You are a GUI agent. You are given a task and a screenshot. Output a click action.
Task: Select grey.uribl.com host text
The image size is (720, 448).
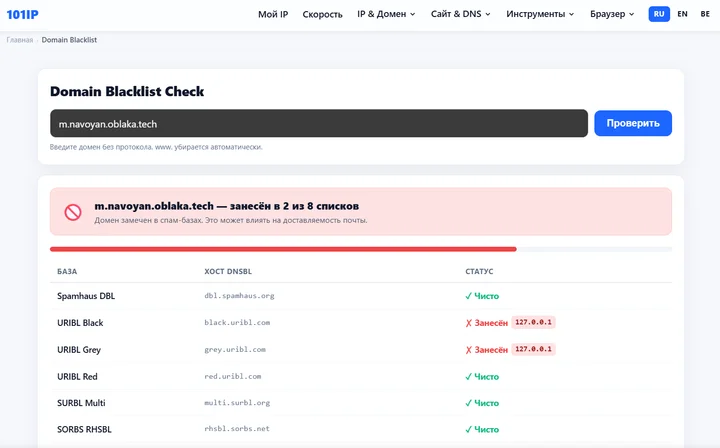[x=235, y=350]
